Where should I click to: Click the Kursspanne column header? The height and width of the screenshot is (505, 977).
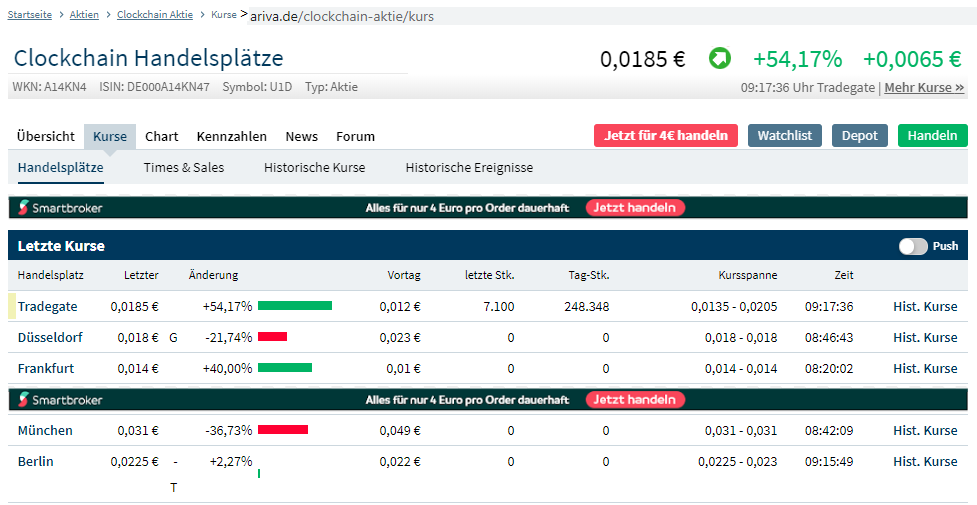tap(748, 275)
